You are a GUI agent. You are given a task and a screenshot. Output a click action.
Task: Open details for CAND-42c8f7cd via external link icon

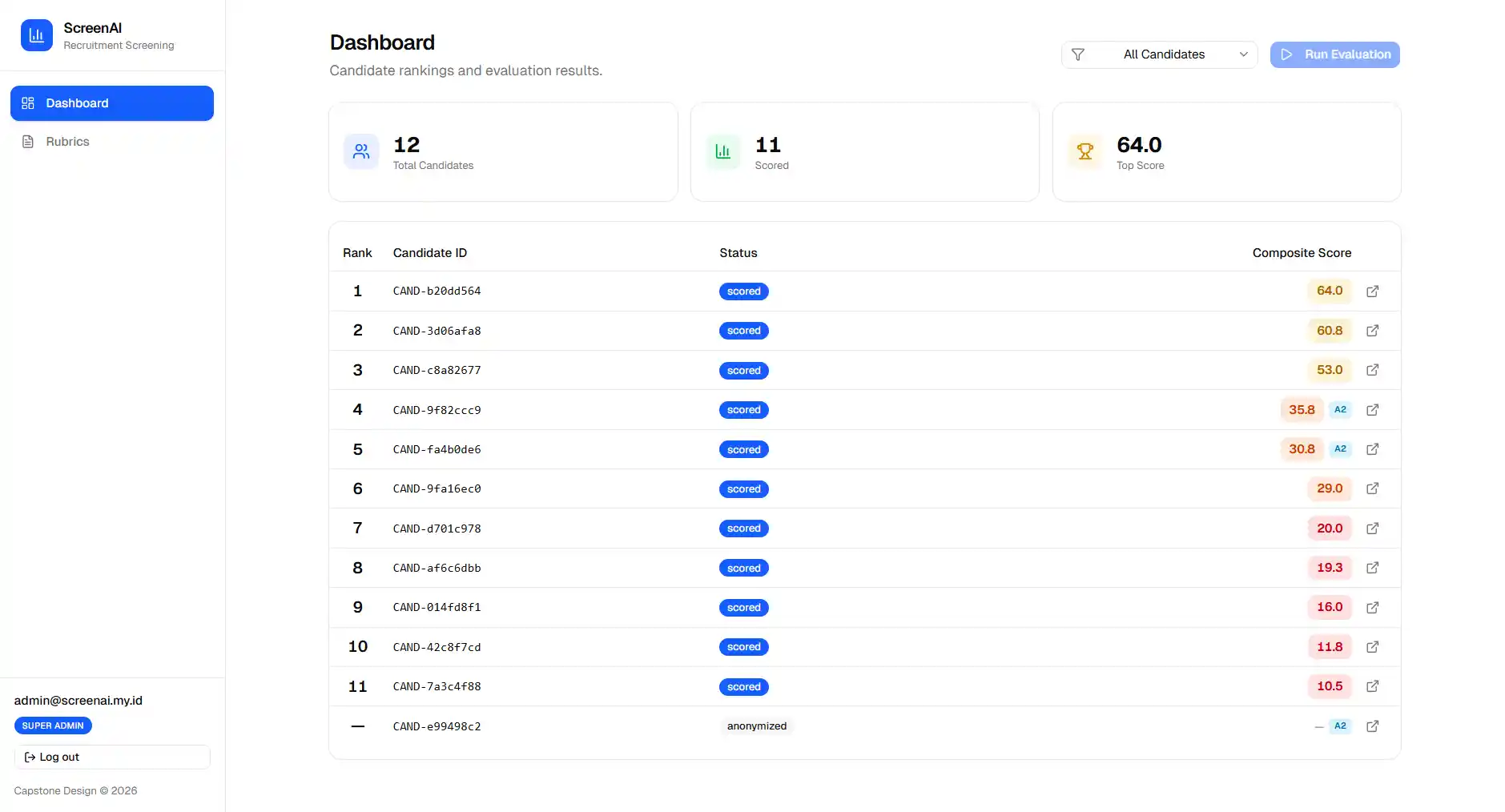pyautogui.click(x=1372, y=646)
